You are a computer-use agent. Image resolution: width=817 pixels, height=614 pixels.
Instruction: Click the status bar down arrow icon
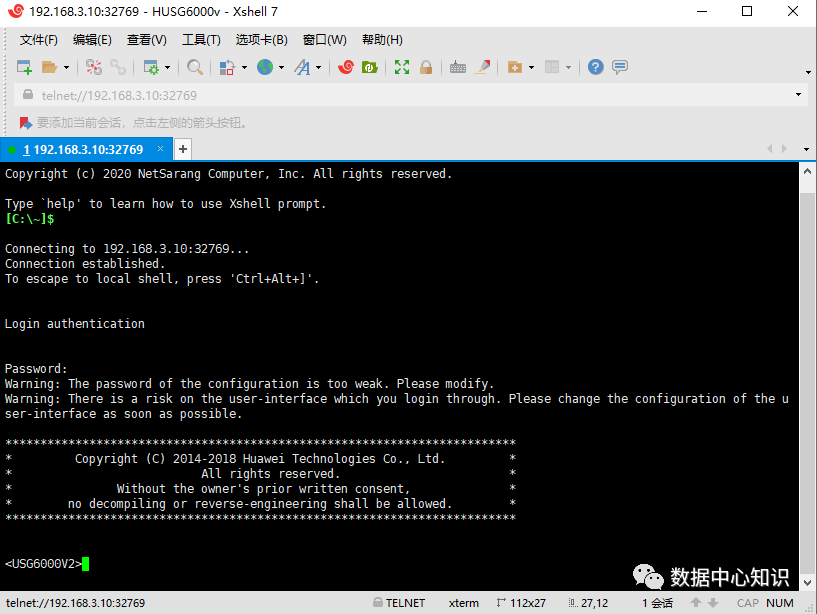713,603
